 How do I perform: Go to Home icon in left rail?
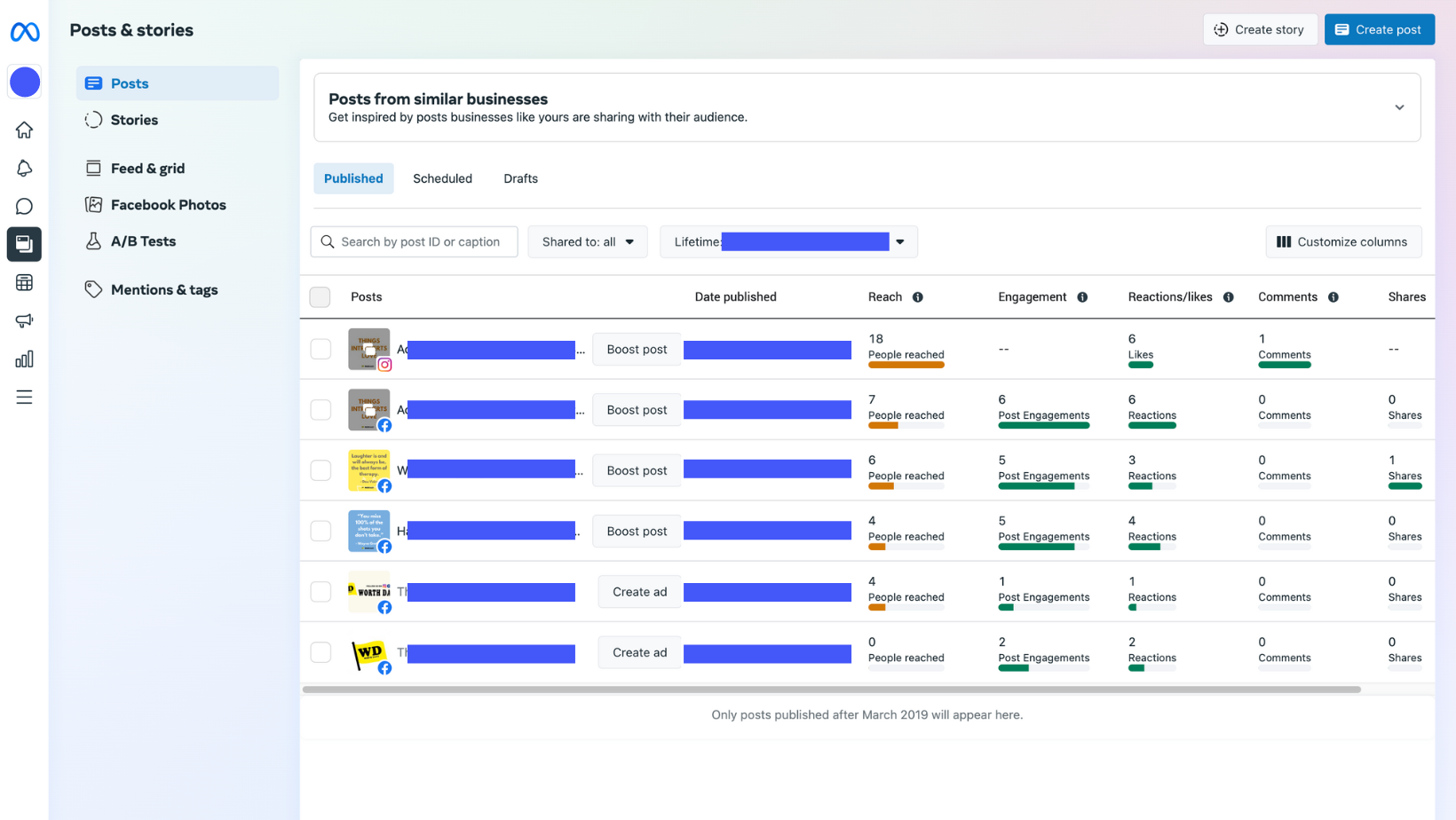[24, 130]
